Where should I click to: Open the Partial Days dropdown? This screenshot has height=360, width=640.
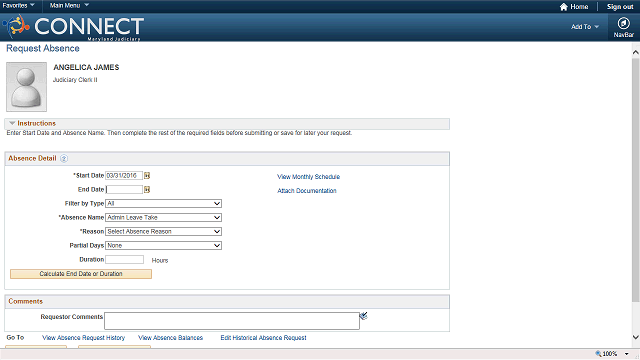point(163,245)
